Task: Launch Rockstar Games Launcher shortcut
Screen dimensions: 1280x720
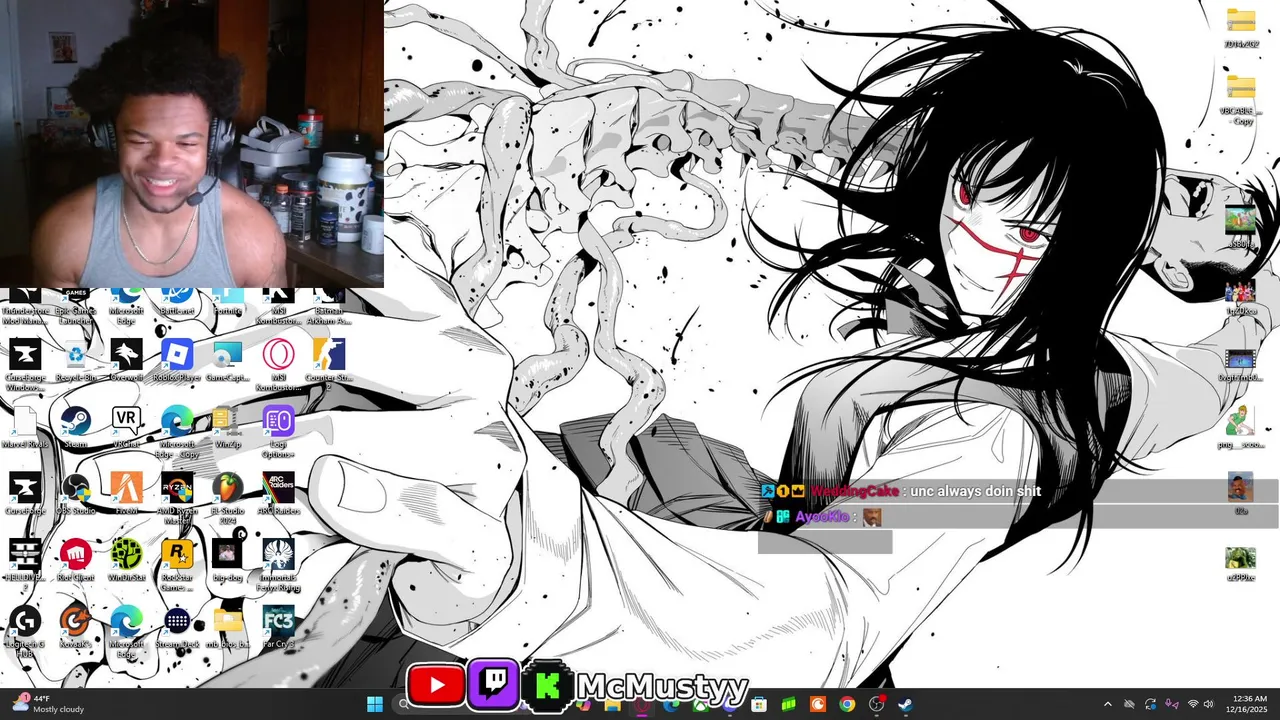Action: point(177,565)
